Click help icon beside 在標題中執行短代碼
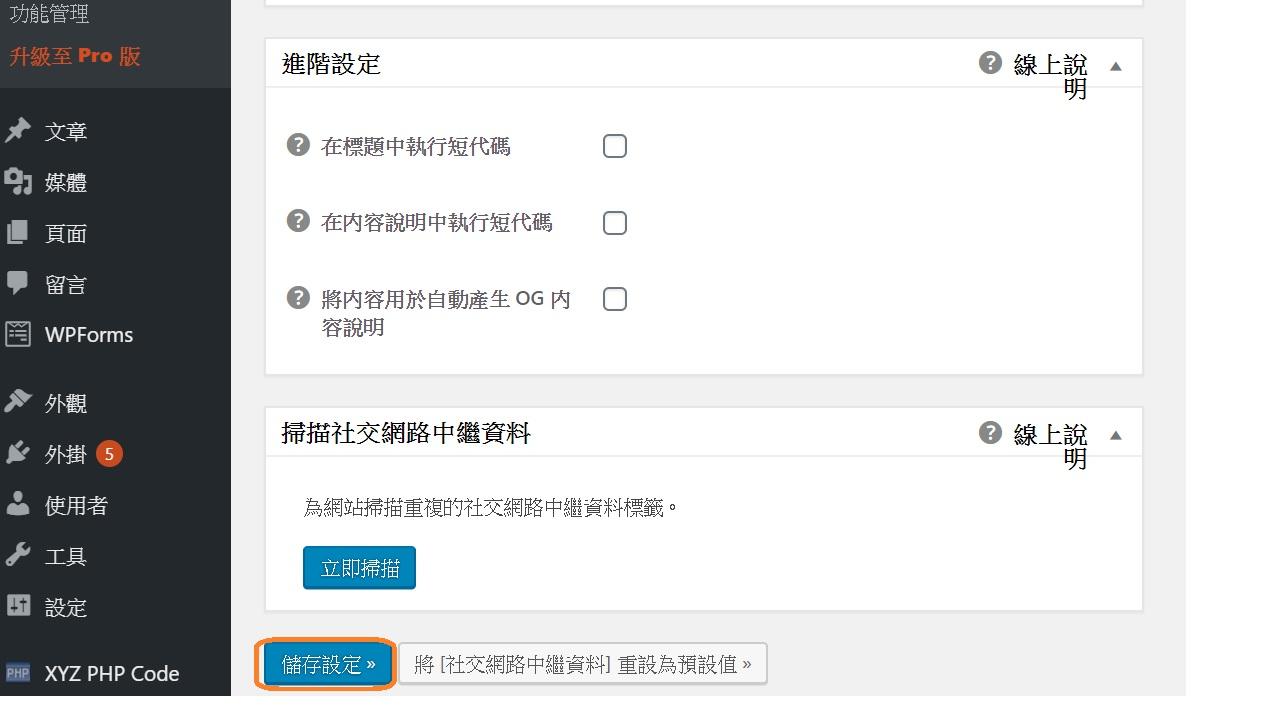Screen dimensions: 1280x720 tap(298, 145)
